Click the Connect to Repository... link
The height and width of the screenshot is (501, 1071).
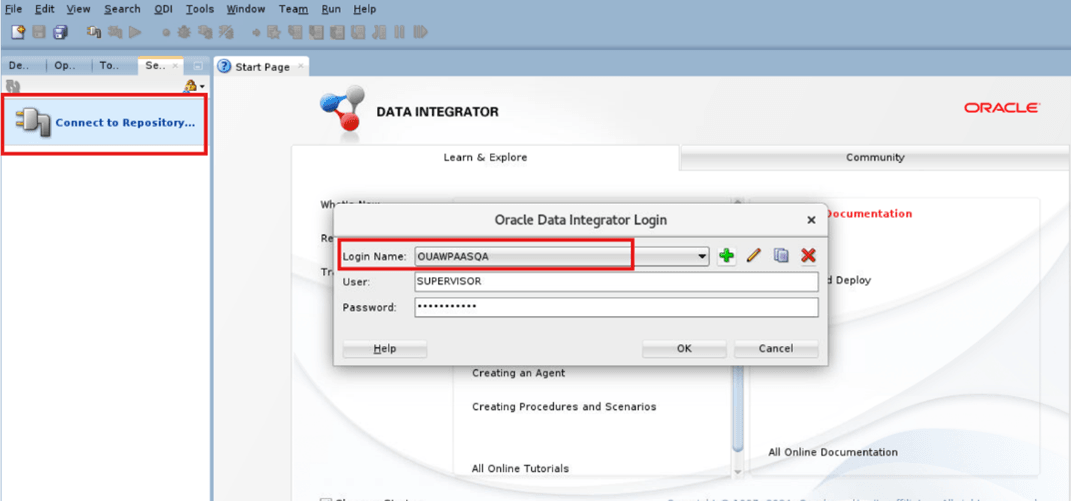coord(125,123)
